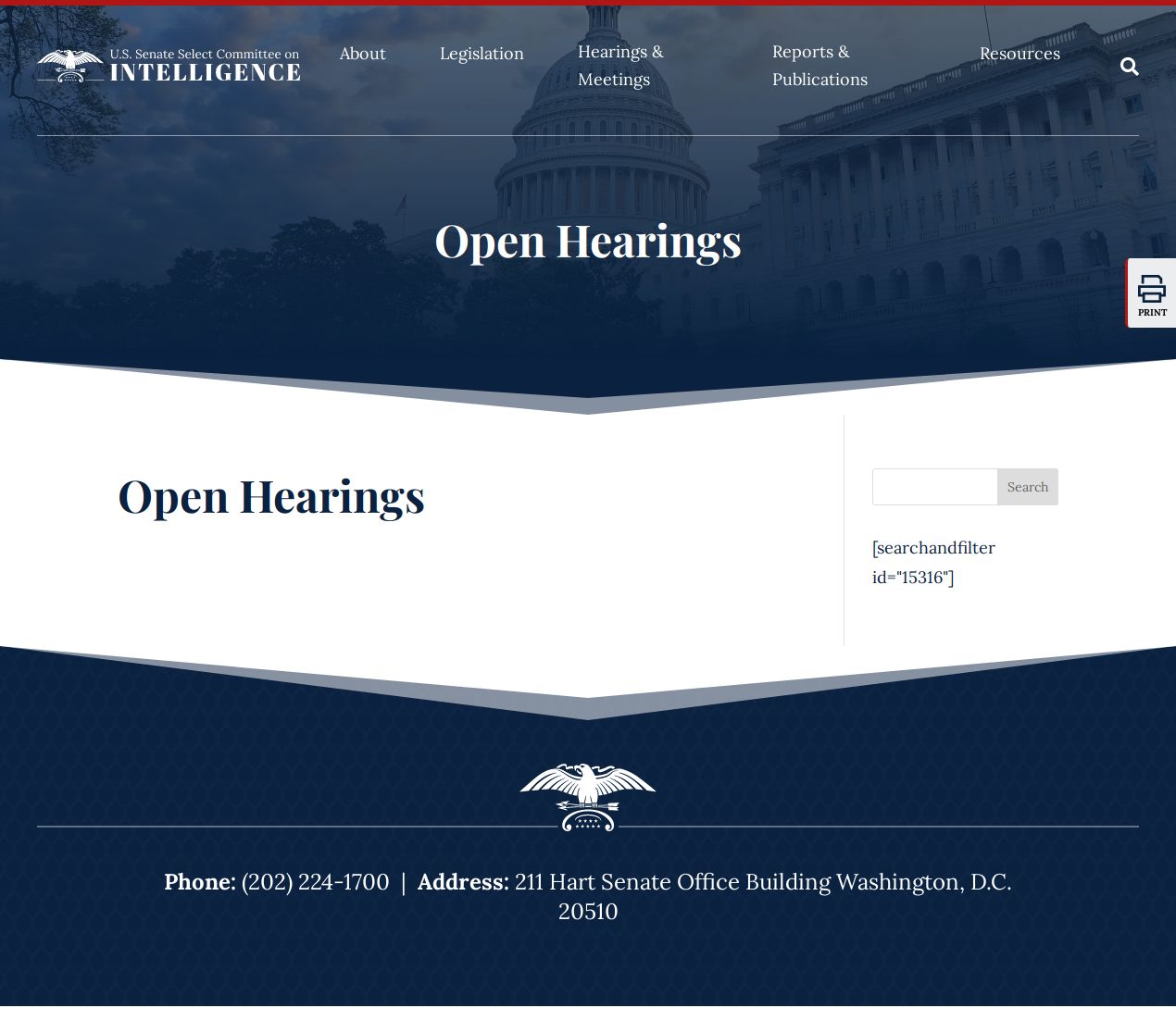Click the dark blue Open Hearings content heading
1176x1033 pixels.
point(271,496)
